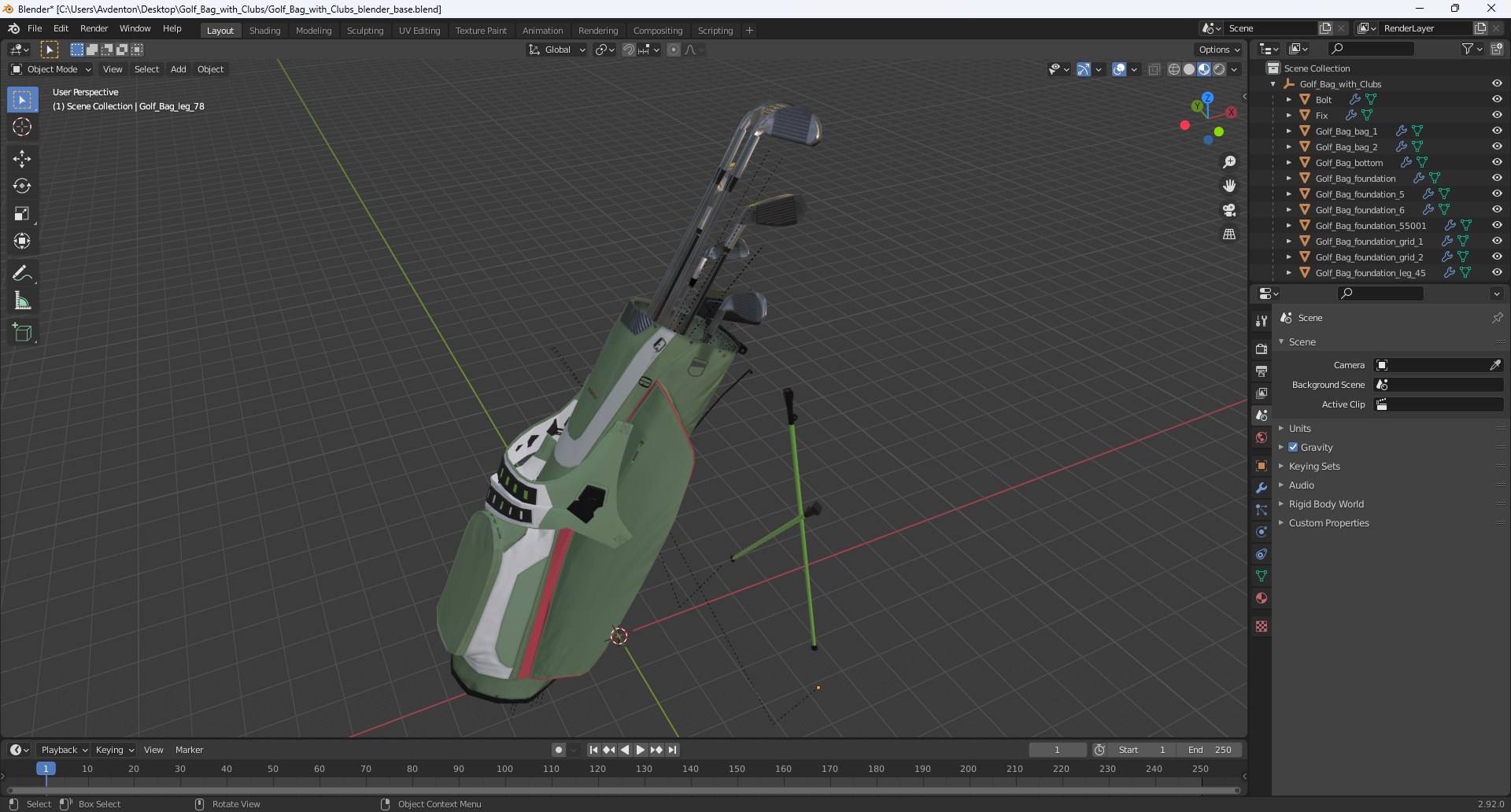Jump to timeline end button

tap(672, 750)
